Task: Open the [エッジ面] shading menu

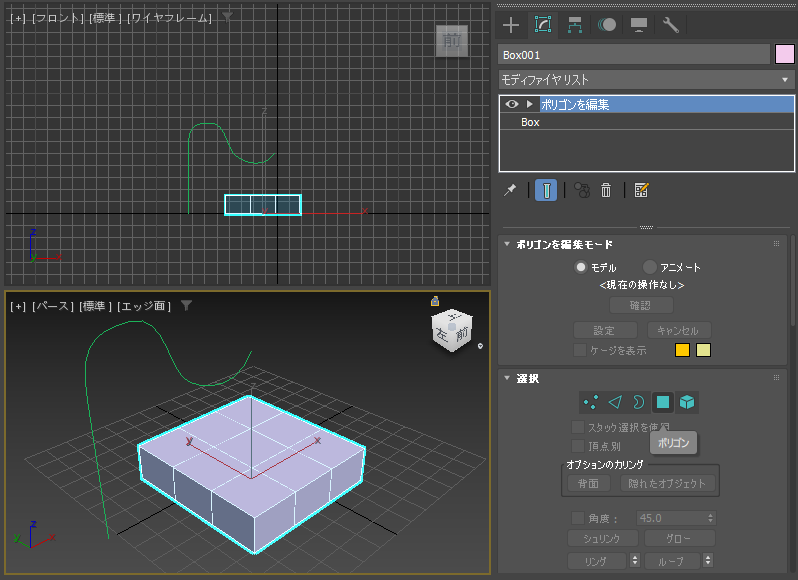Action: pos(144,306)
